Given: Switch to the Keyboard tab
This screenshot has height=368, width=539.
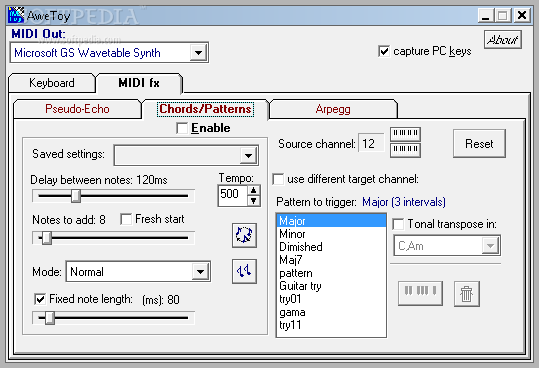Looking at the screenshot, I should click(52, 83).
